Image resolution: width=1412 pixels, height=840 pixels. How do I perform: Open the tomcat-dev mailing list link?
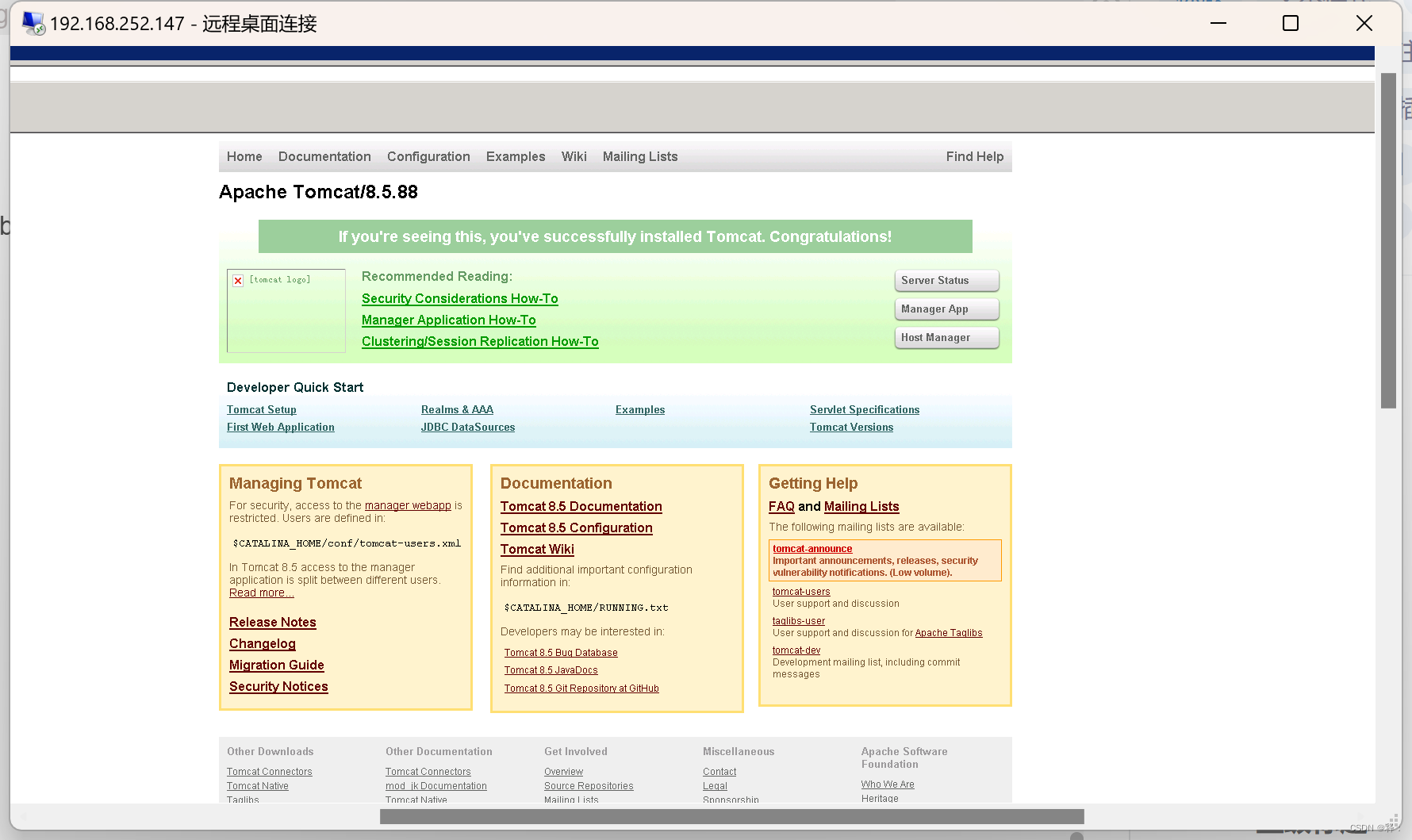coord(796,650)
